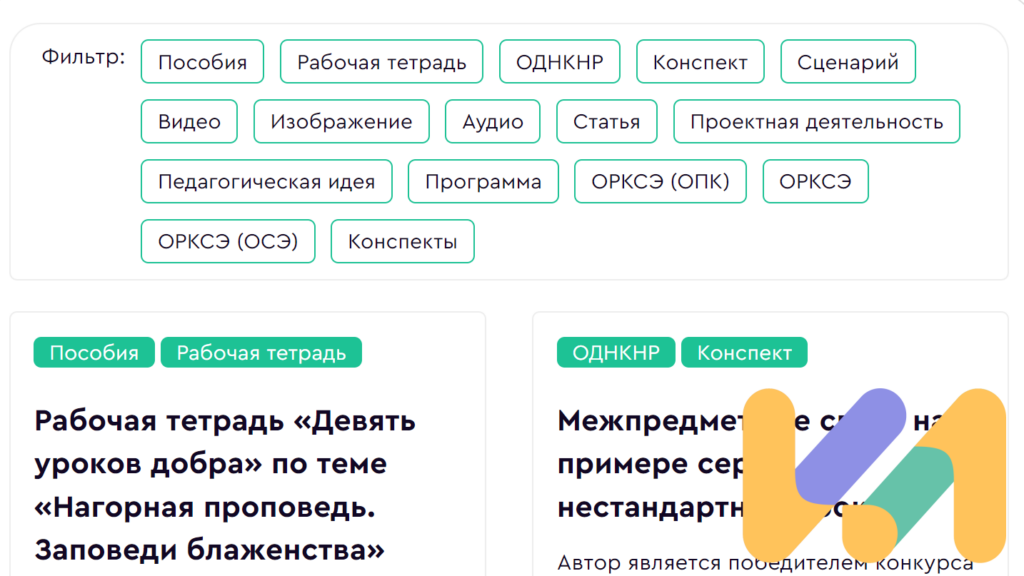This screenshot has width=1024, height=576.
Task: Pick the Изображение filter
Action: (x=342, y=121)
